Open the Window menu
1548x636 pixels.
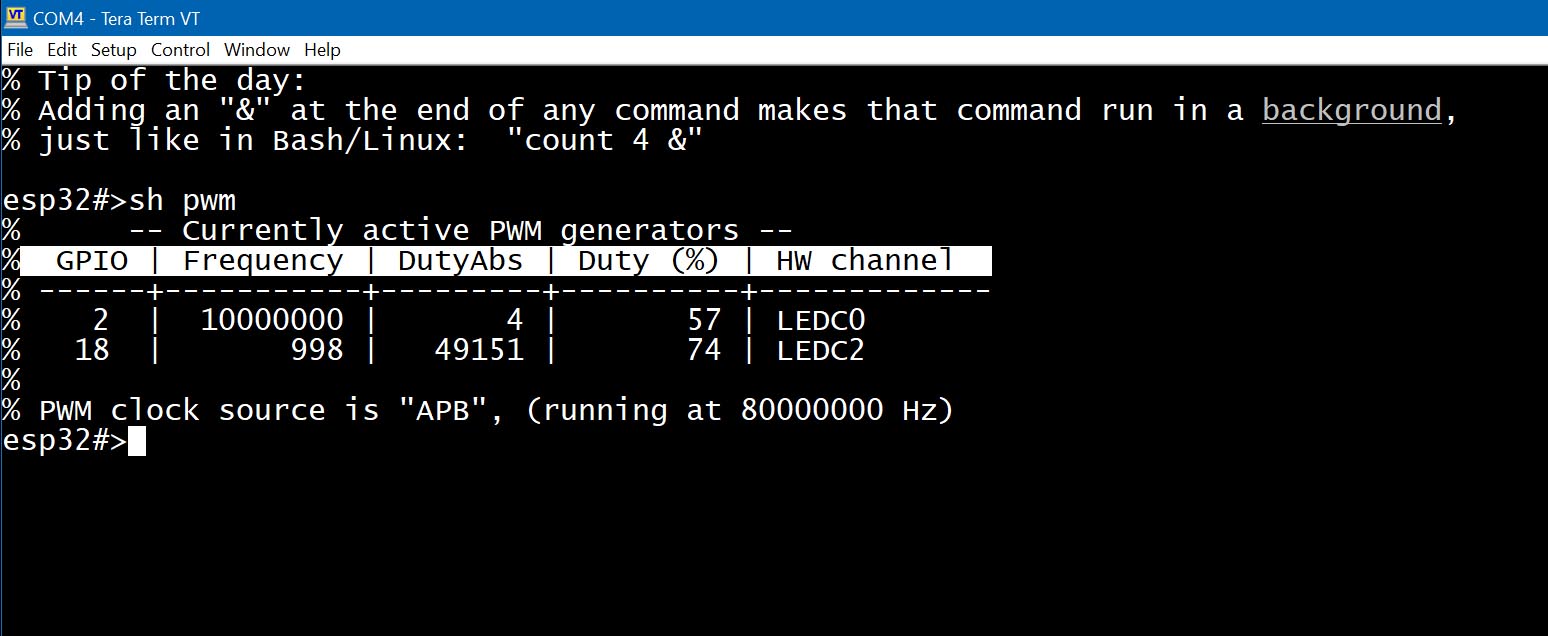[x=256, y=50]
